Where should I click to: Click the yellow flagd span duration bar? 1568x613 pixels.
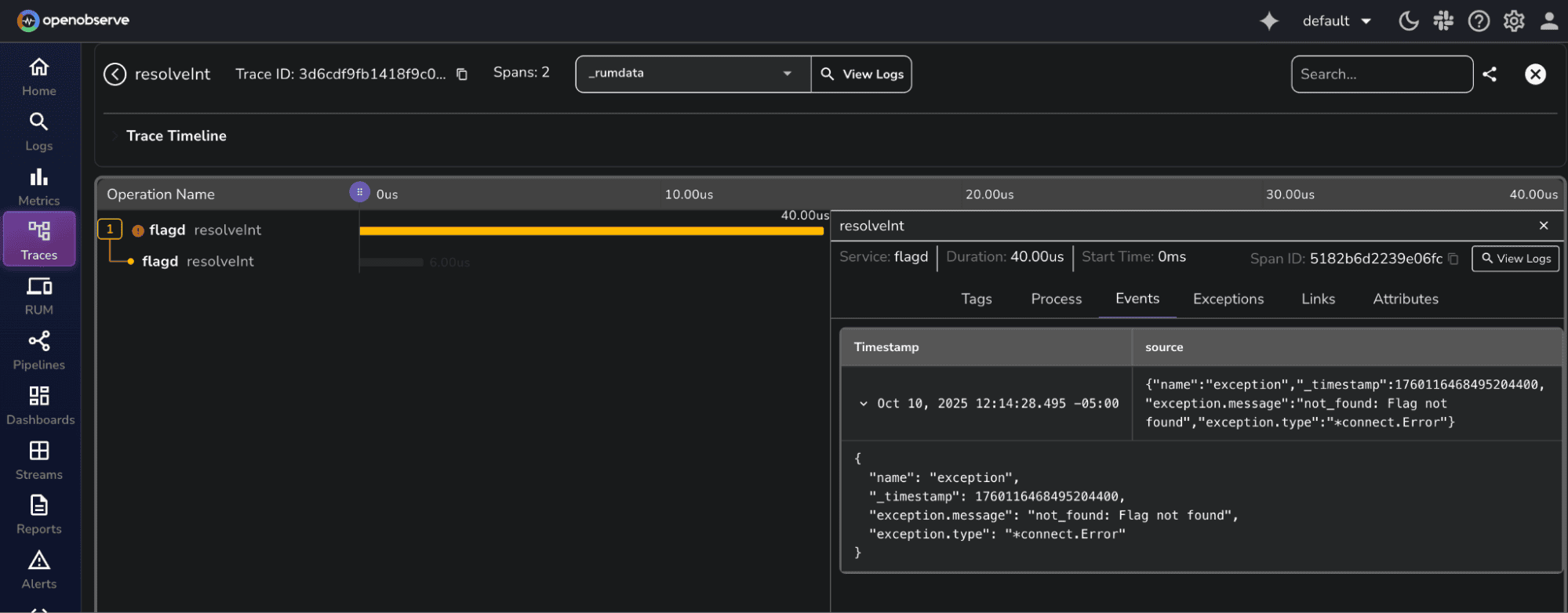[x=591, y=230]
